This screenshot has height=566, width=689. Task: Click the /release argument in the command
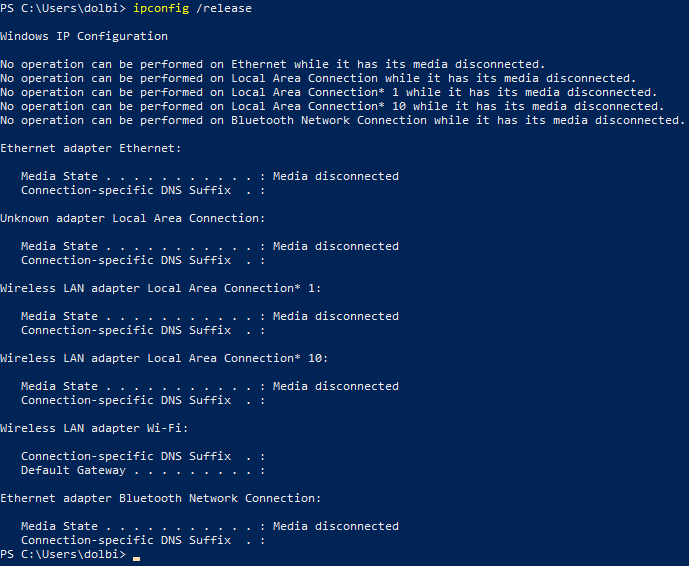(224, 8)
